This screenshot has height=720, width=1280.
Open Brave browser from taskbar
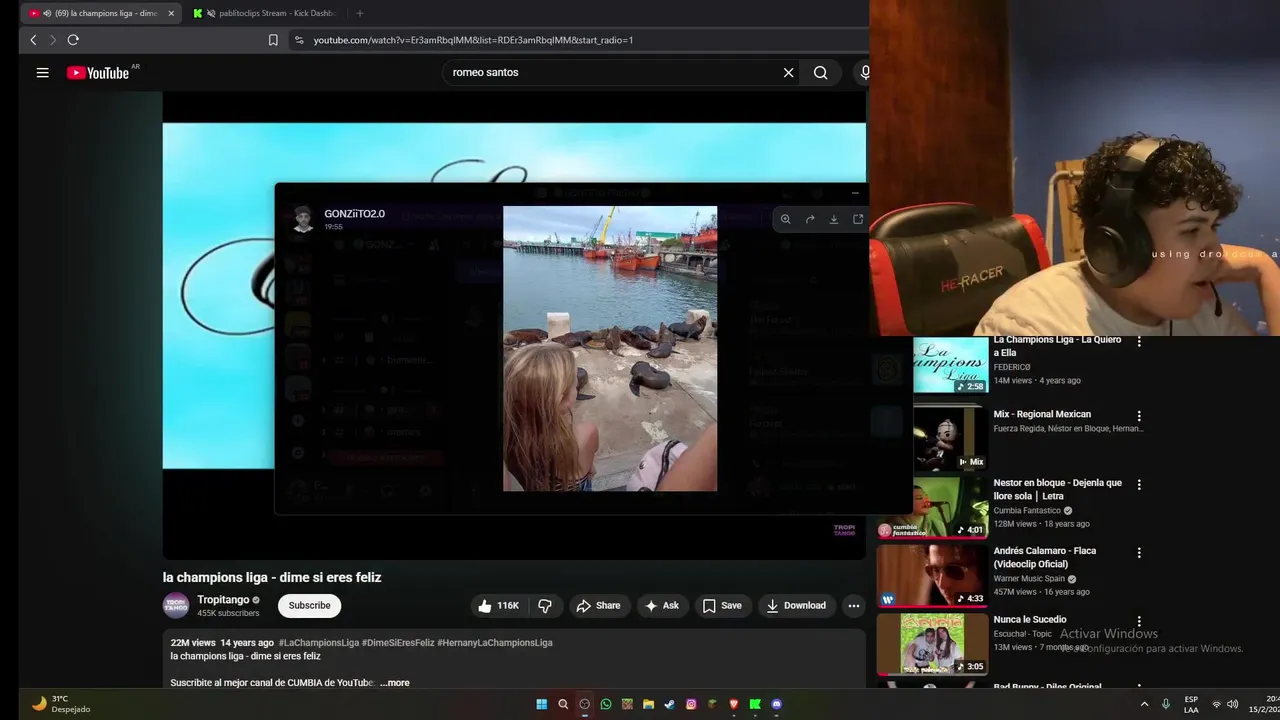point(734,704)
